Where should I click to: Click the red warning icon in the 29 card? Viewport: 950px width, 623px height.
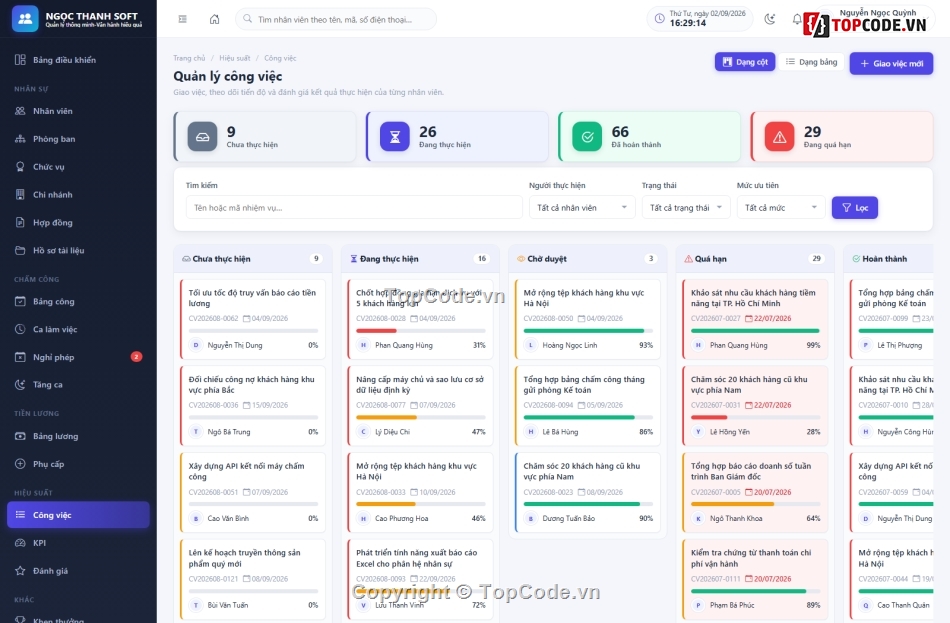point(779,136)
